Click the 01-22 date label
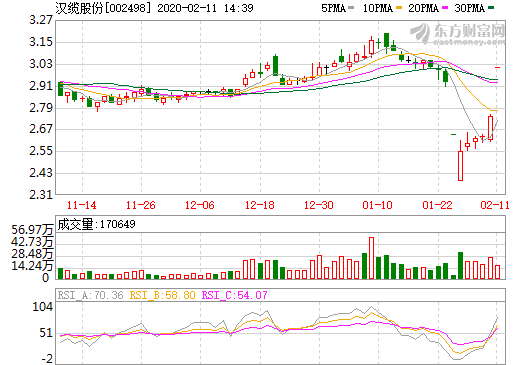520x365 pixels. coord(438,205)
